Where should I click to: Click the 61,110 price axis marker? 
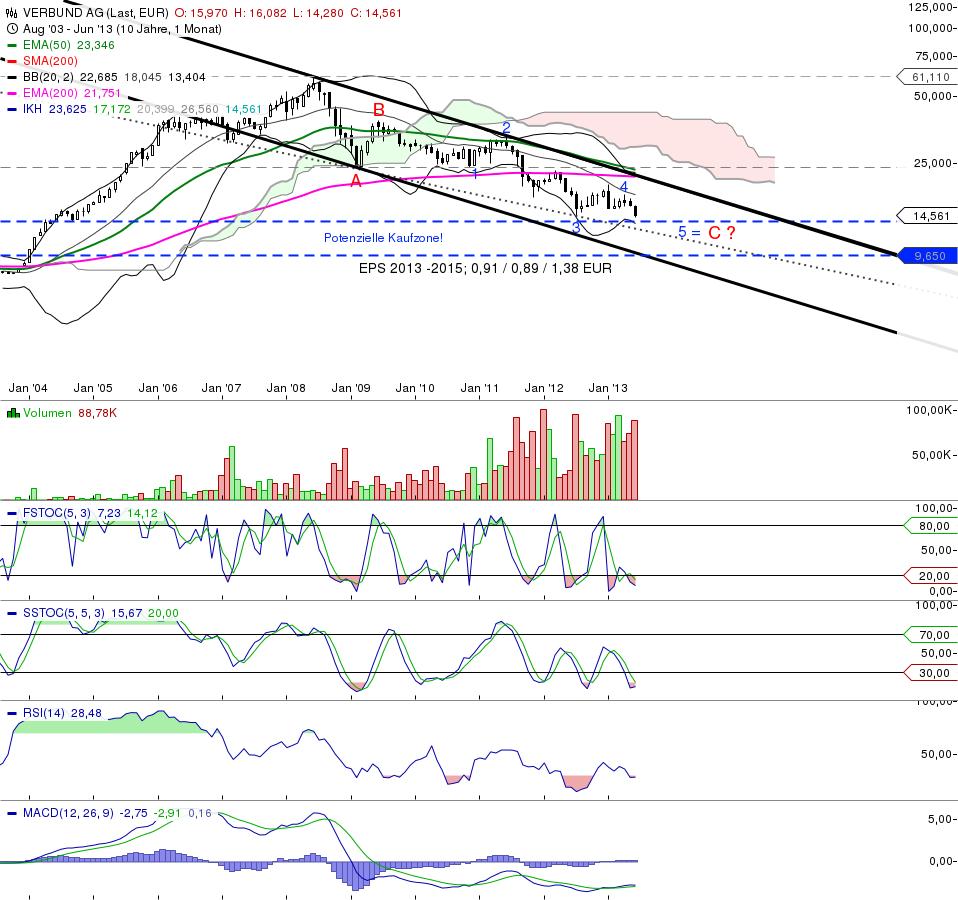pos(930,77)
